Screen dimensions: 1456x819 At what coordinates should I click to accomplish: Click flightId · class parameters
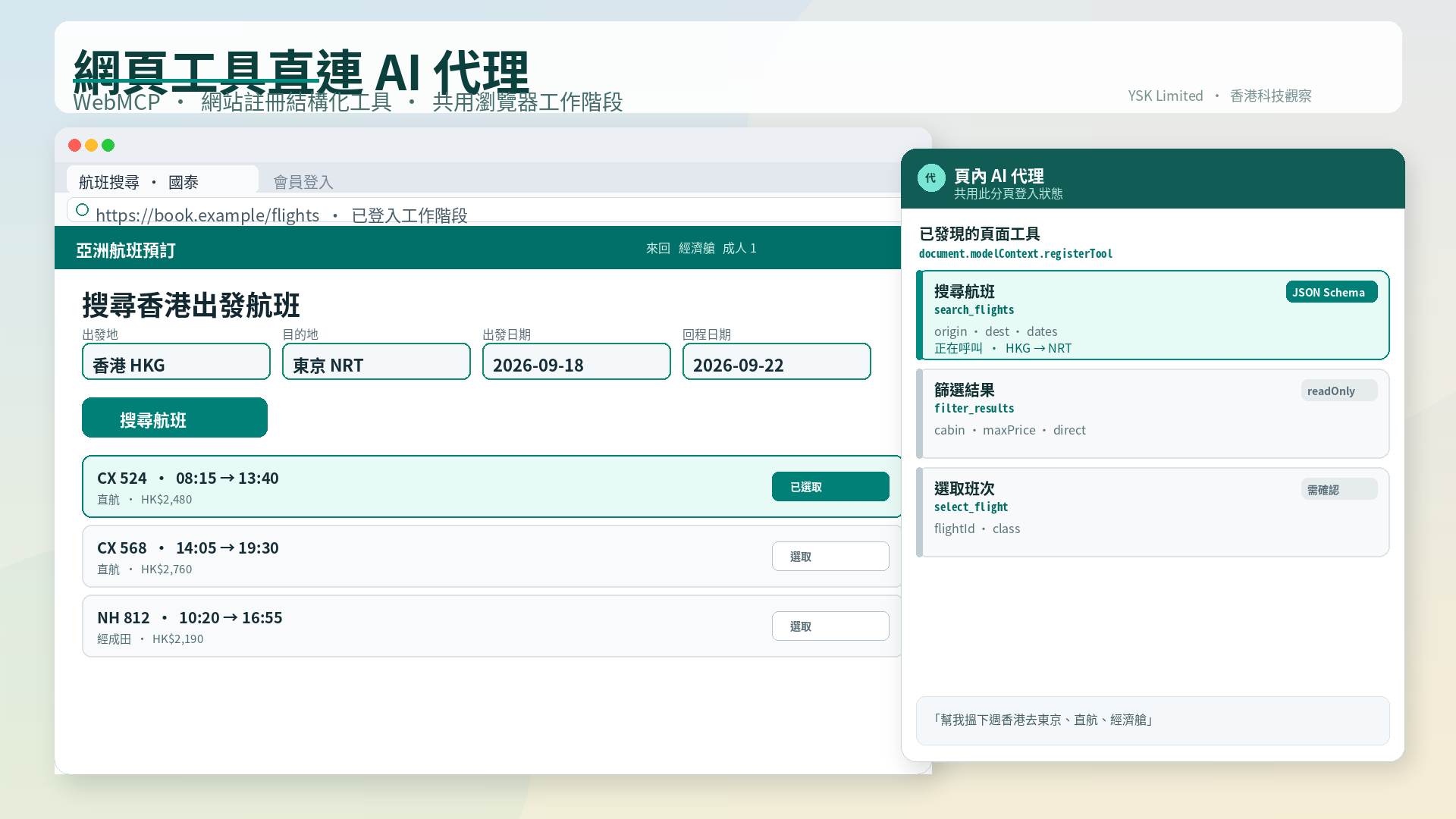pos(977,529)
